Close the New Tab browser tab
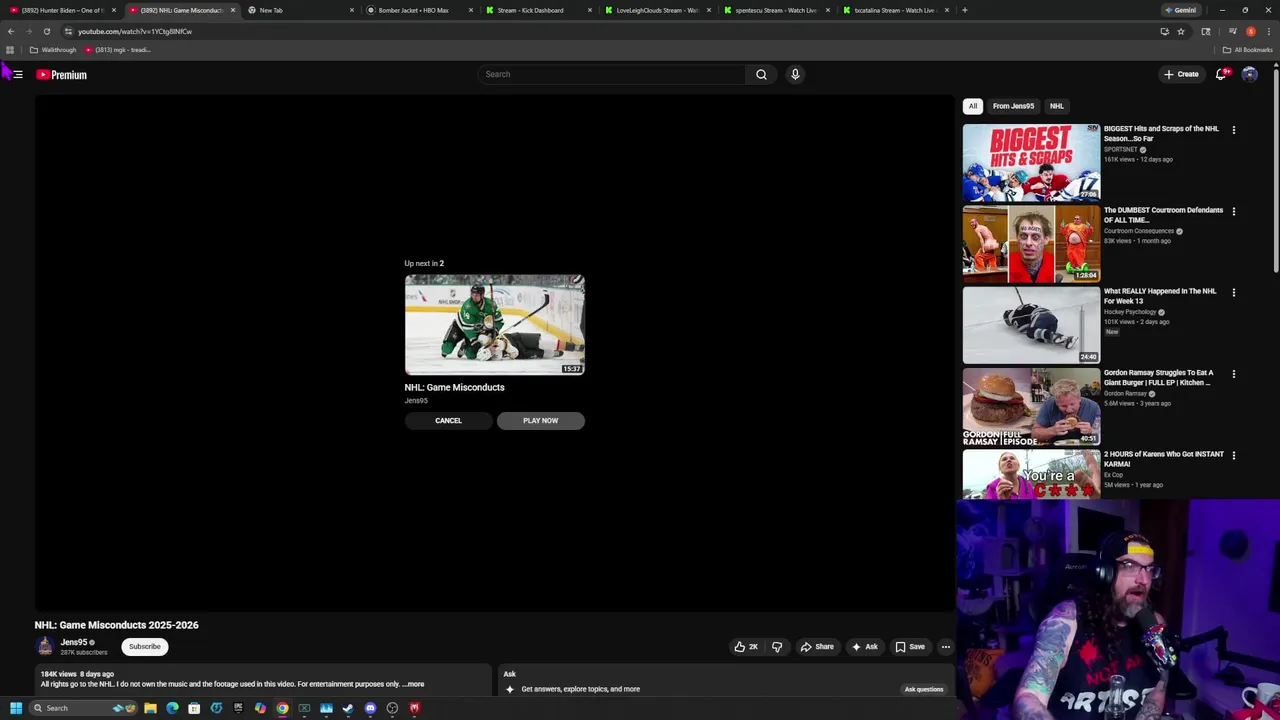 click(352, 10)
